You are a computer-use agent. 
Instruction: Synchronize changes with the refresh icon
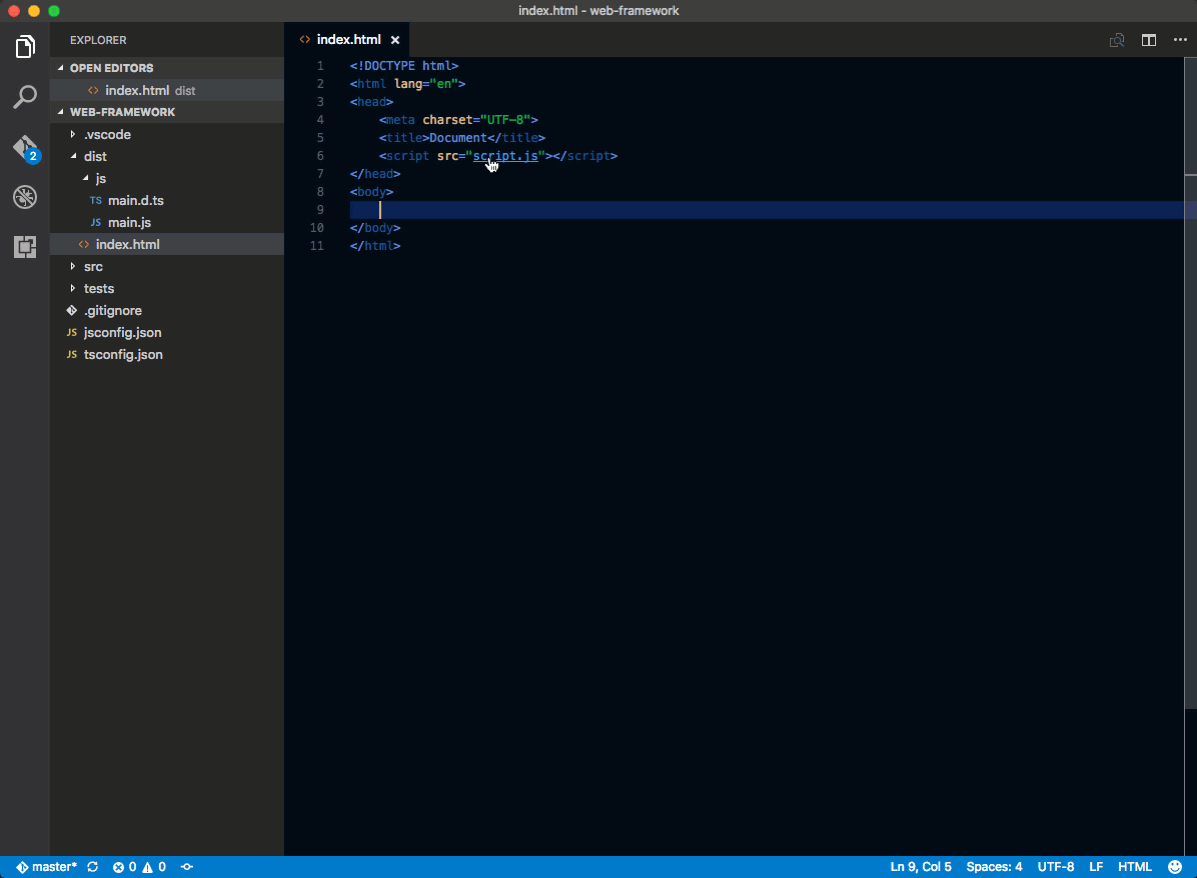[x=91, y=866]
